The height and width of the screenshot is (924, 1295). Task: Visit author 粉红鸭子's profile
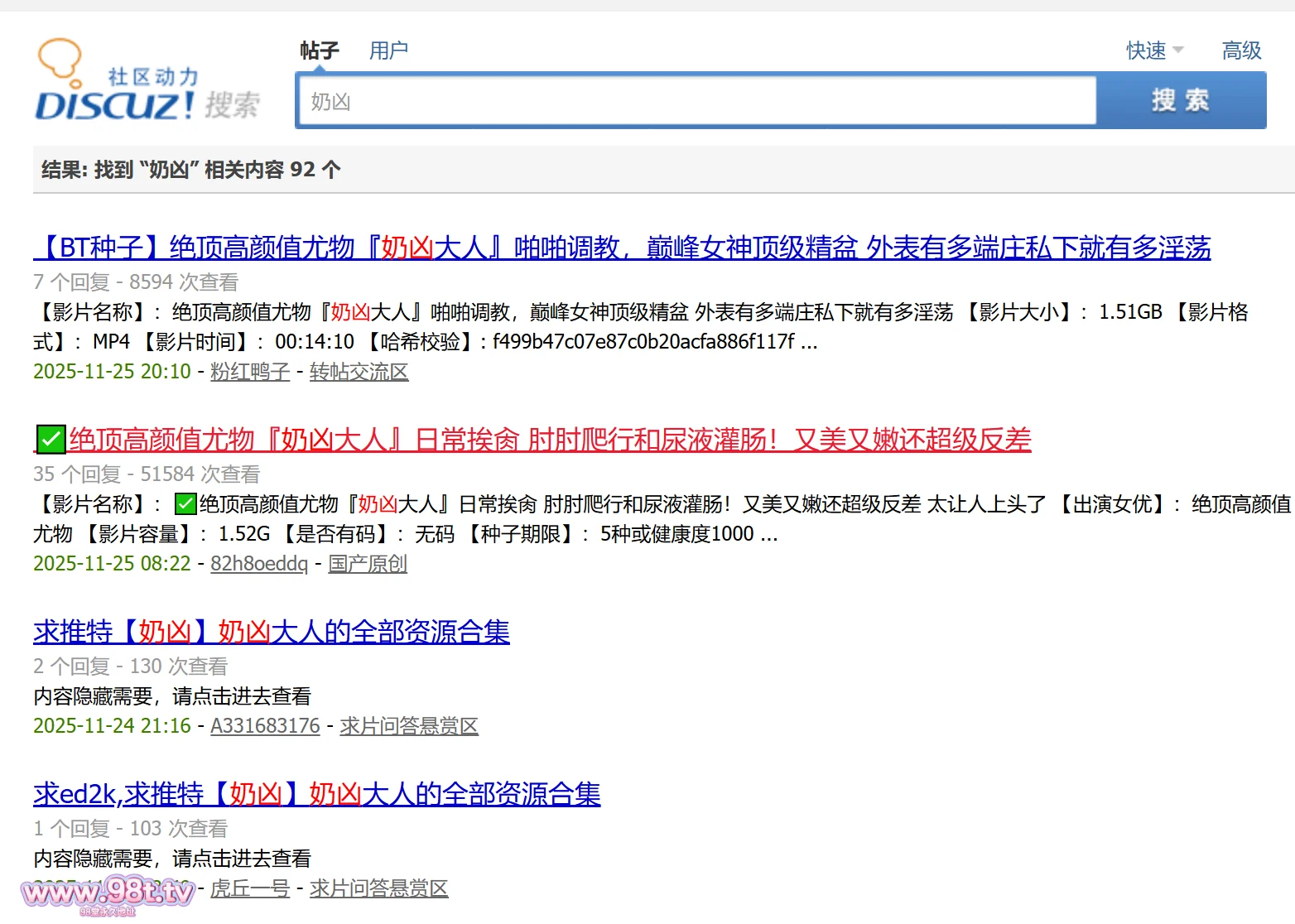[250, 372]
